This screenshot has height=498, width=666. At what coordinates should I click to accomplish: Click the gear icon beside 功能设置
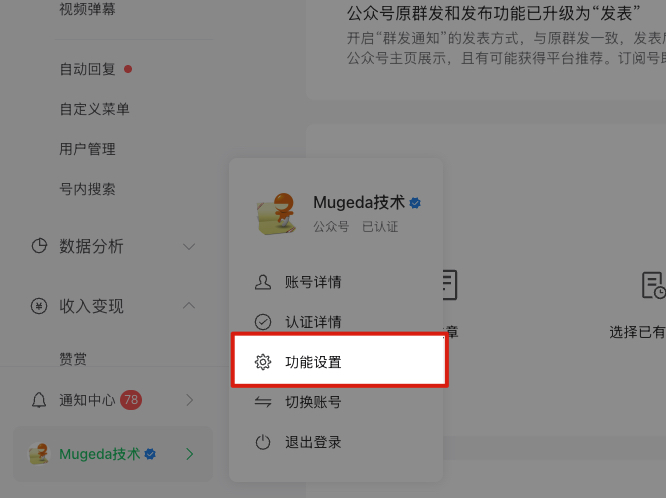262,362
